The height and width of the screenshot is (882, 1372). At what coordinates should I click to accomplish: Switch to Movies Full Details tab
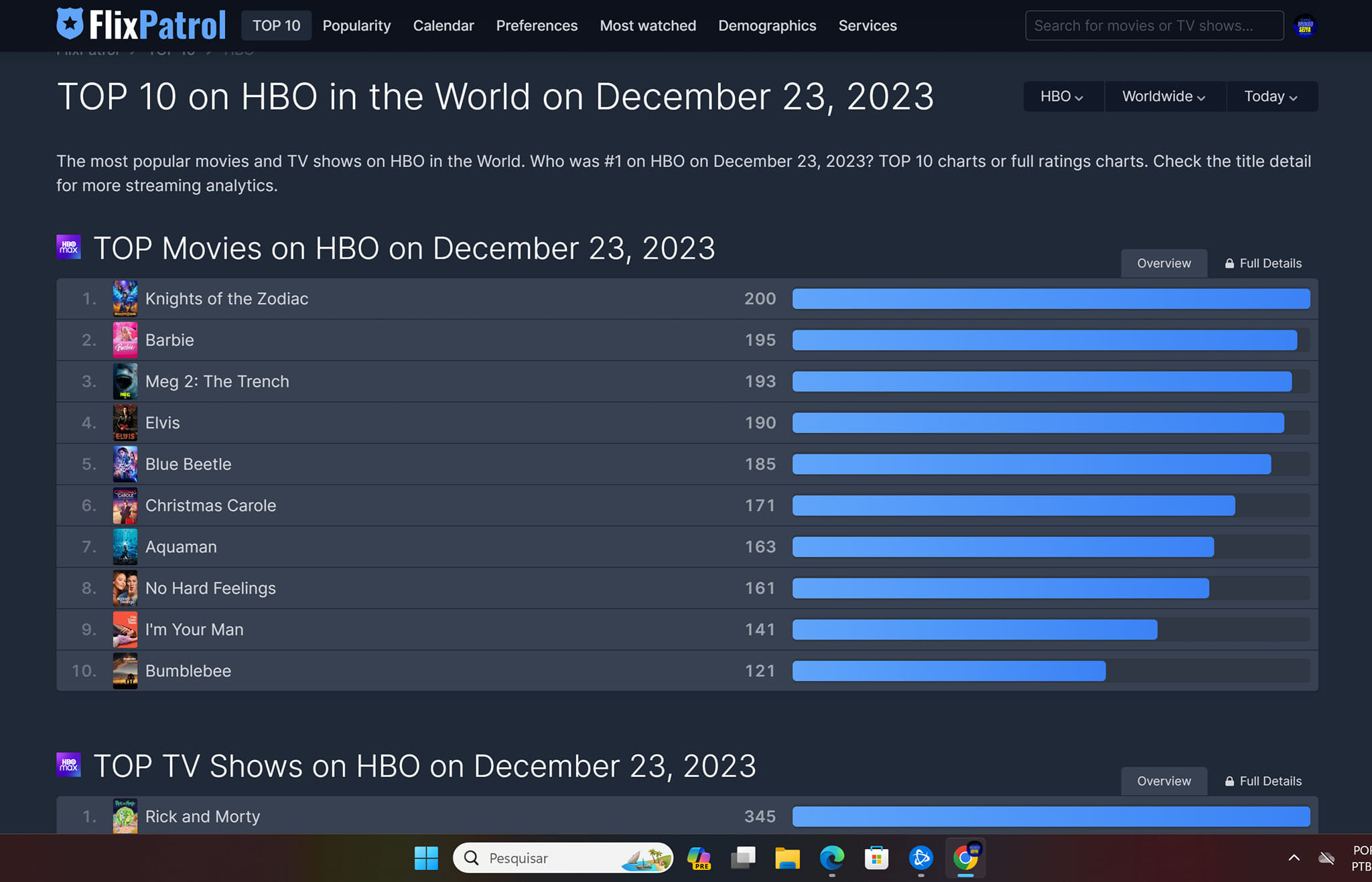pos(1263,263)
